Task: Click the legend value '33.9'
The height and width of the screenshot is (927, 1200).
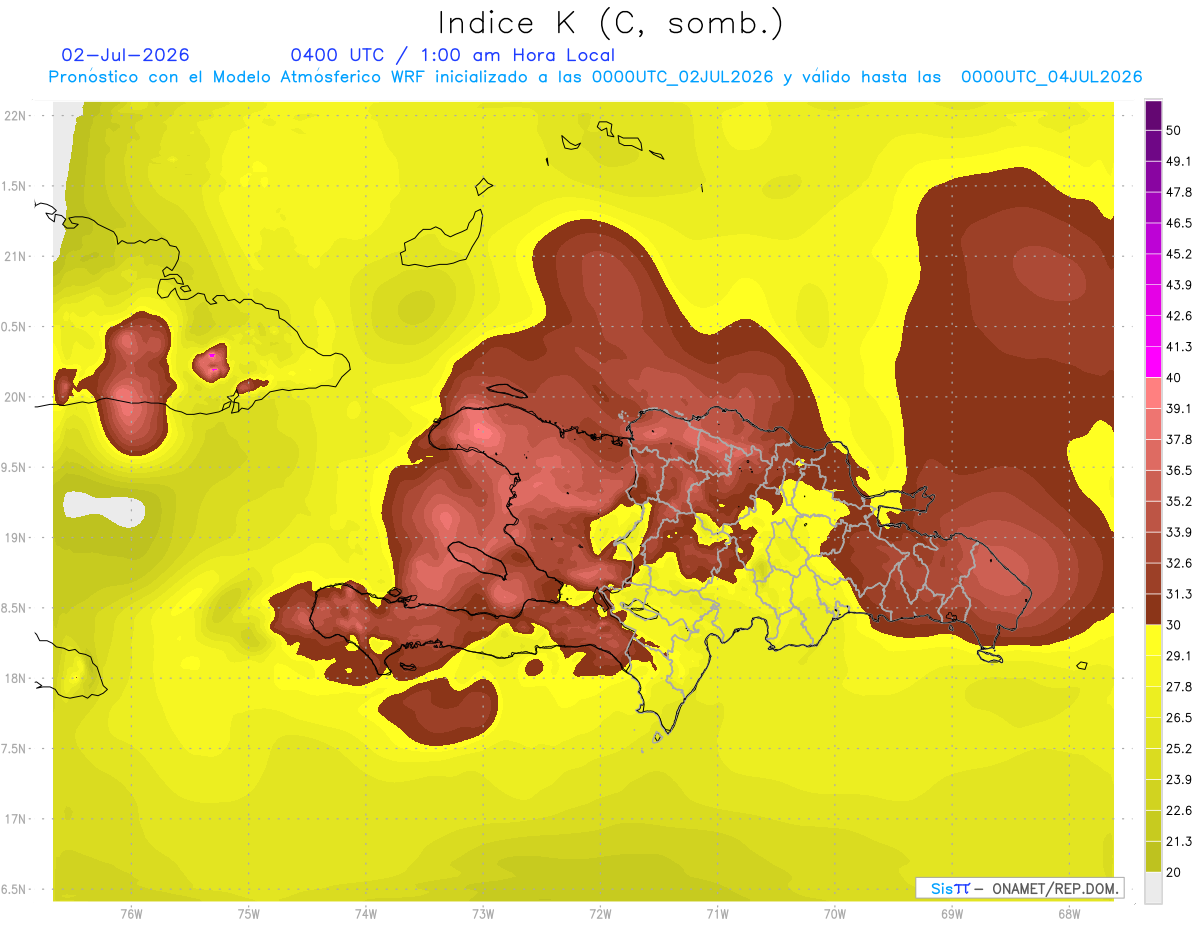Action: tap(1179, 532)
